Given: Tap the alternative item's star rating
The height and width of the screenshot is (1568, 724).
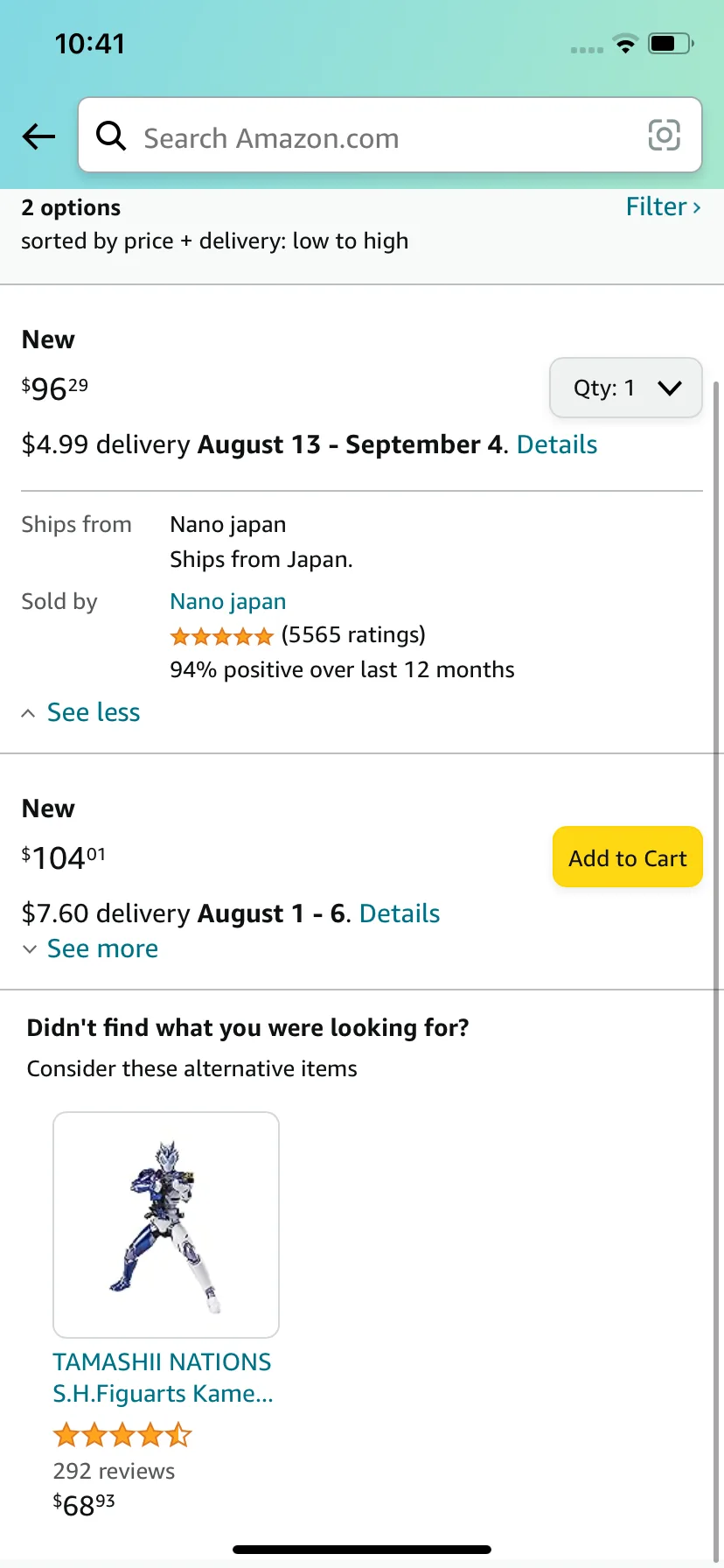Looking at the screenshot, I should coord(122,1435).
